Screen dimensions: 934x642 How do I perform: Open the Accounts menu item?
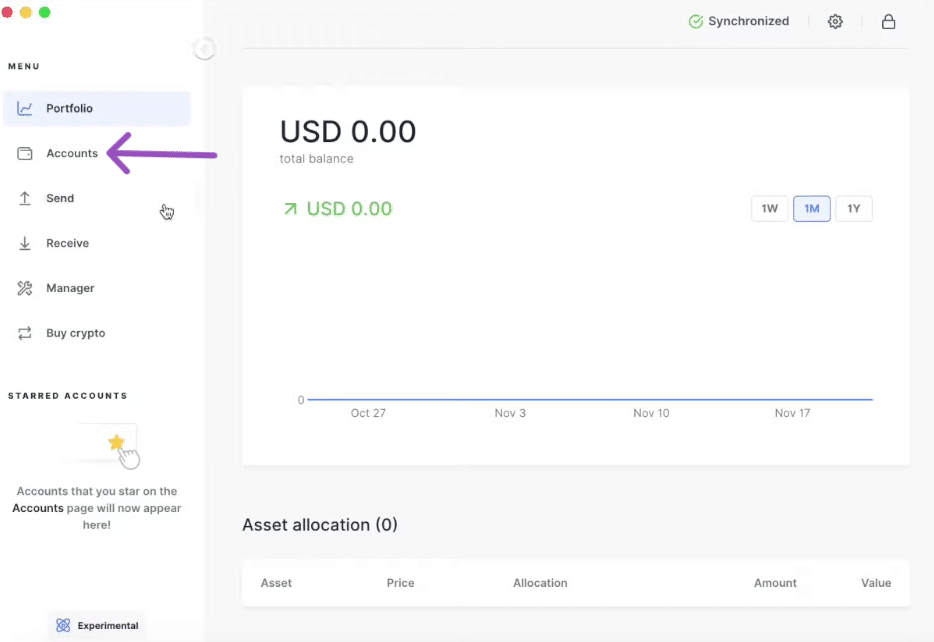point(72,154)
